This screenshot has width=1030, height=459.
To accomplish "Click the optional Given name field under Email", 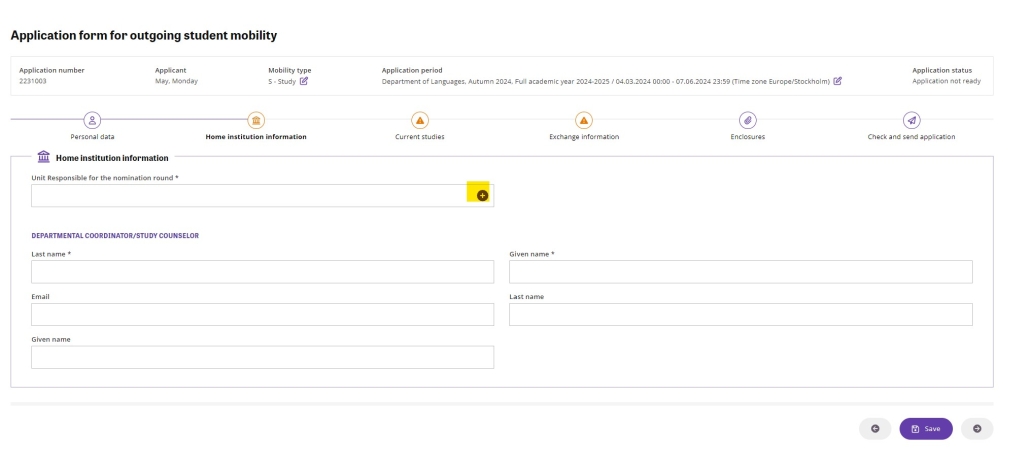I will (x=263, y=357).
